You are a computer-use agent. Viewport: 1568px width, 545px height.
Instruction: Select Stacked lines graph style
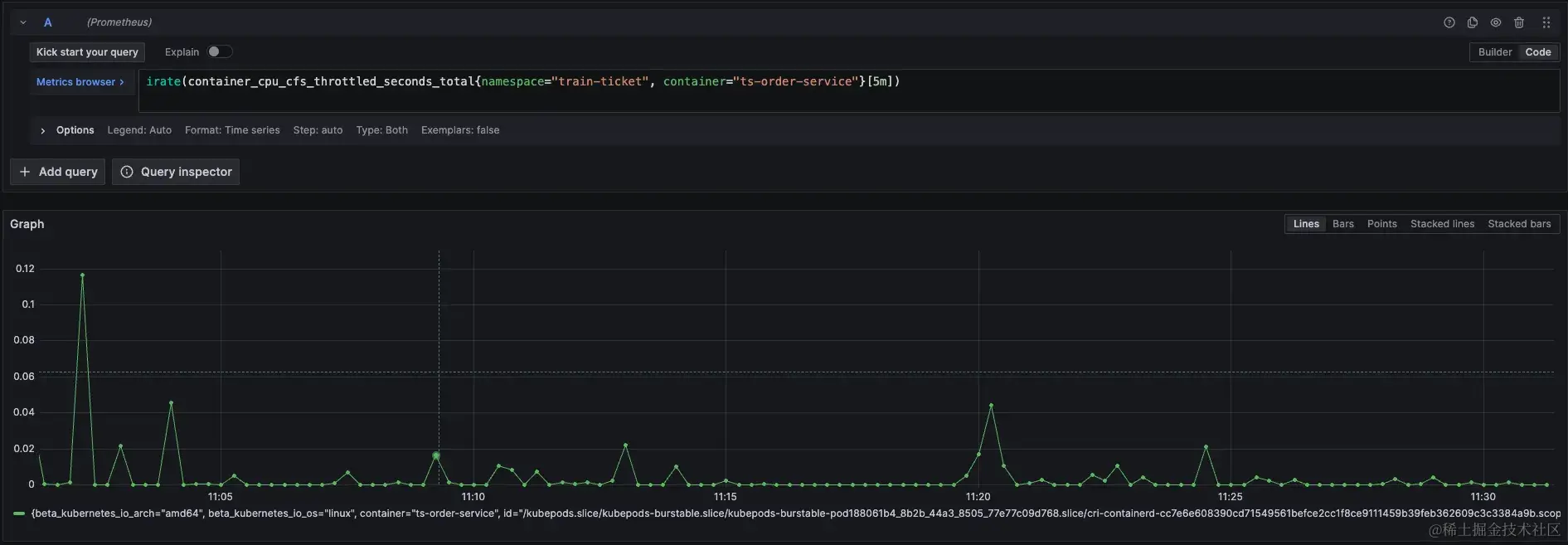click(x=1442, y=224)
